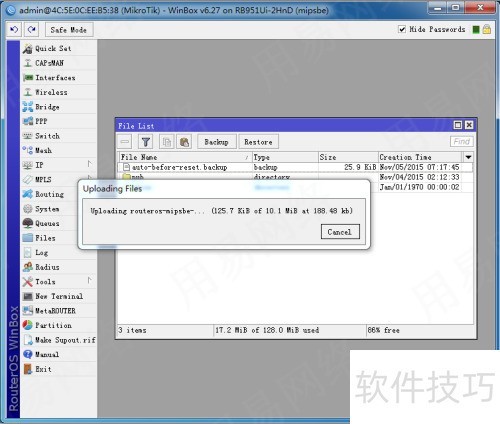Click the IP icon in the sidebar
Viewport: 500px width, 424px height.
28,165
